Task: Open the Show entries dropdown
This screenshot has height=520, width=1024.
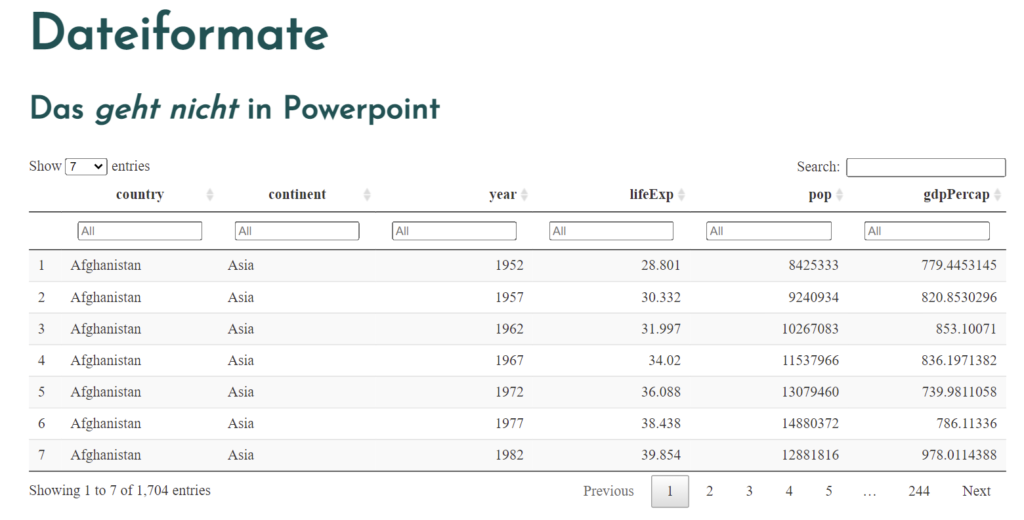Action: pyautogui.click(x=86, y=167)
